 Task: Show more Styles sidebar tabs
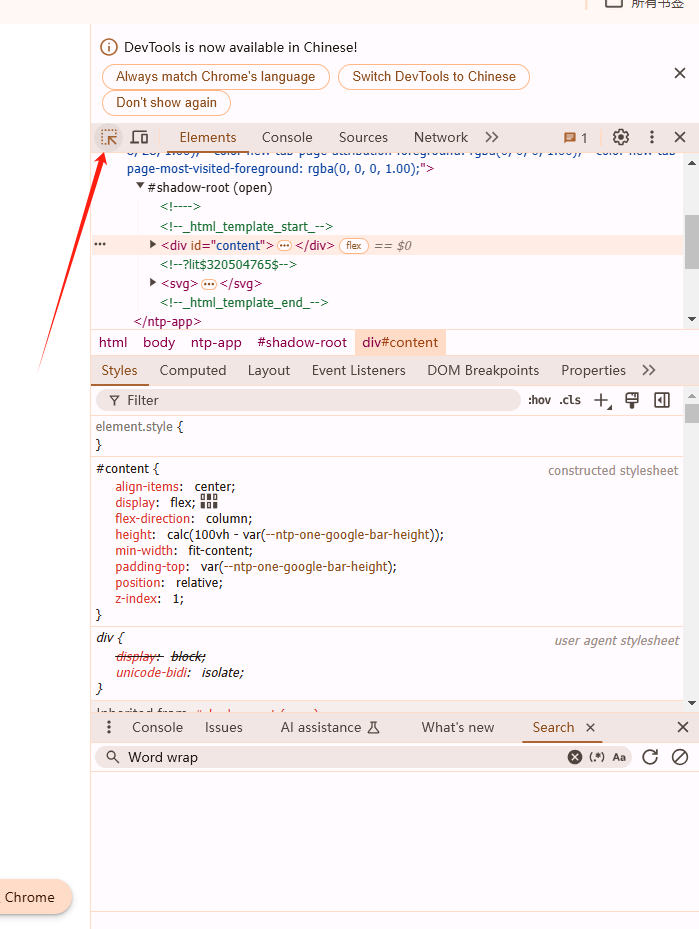(x=649, y=370)
